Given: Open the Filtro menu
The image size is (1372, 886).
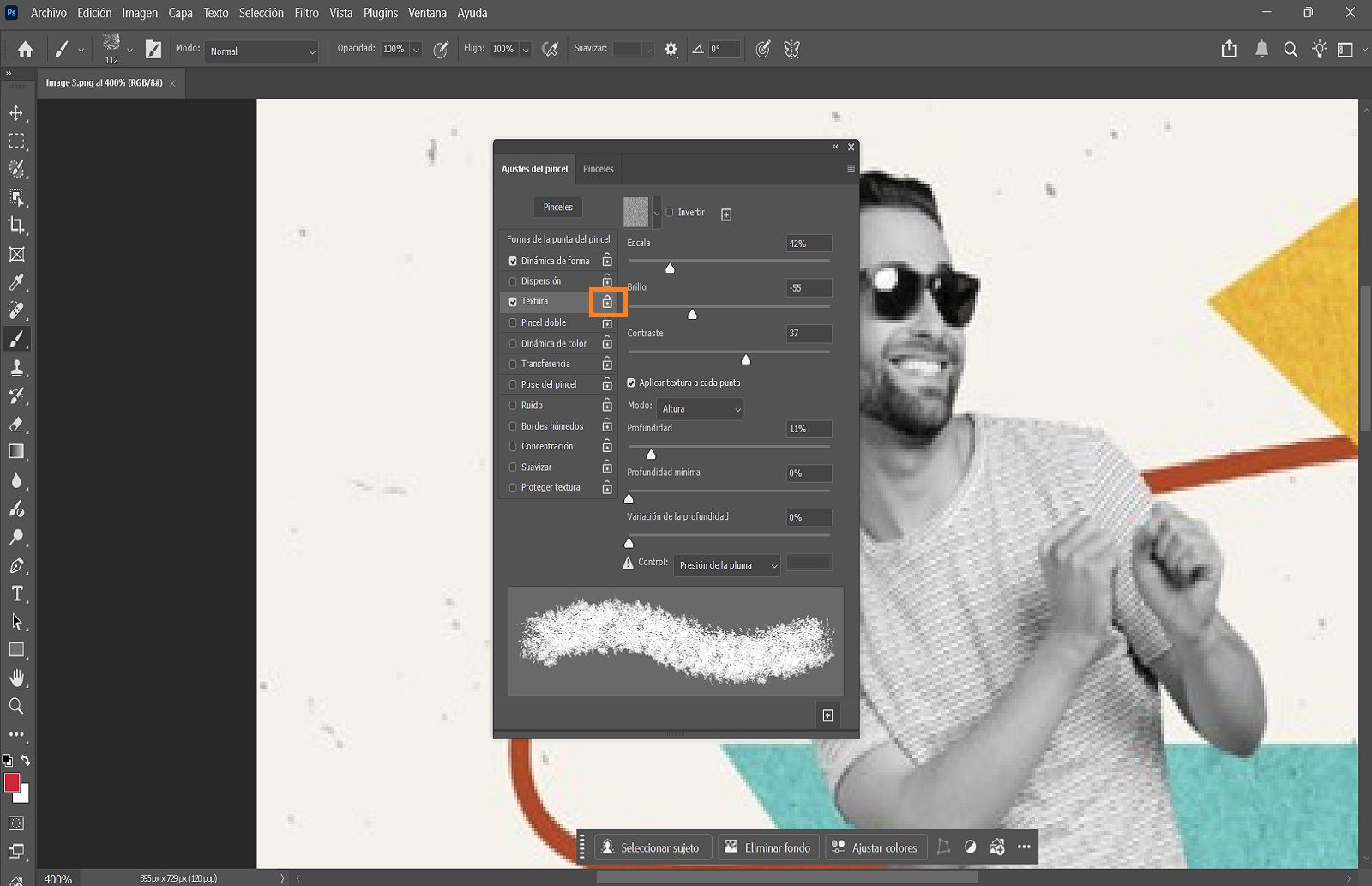Looking at the screenshot, I should [x=306, y=13].
